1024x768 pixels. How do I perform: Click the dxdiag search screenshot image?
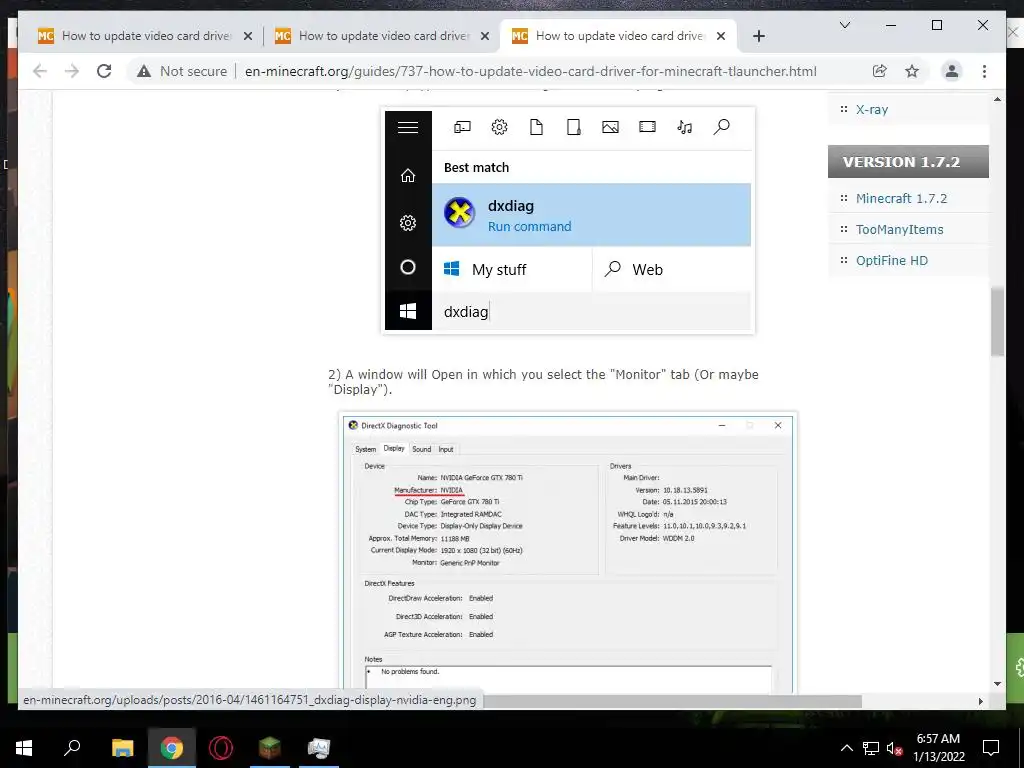[x=568, y=221]
